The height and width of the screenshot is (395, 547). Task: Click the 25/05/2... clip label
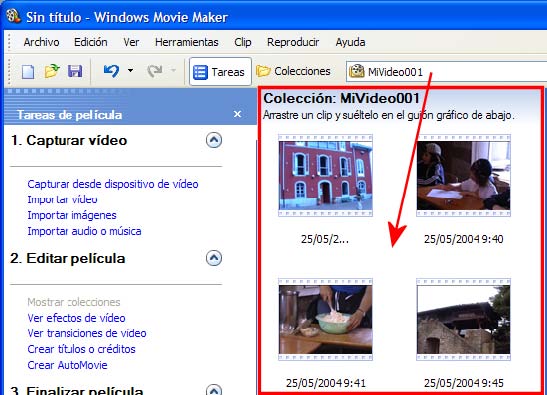tap(325, 239)
